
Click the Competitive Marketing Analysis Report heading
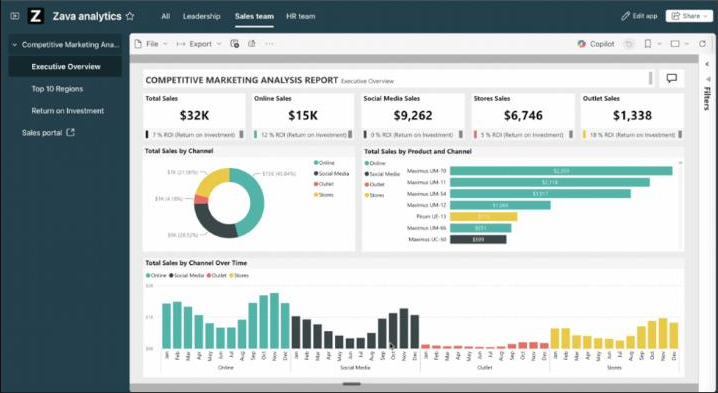click(242, 80)
